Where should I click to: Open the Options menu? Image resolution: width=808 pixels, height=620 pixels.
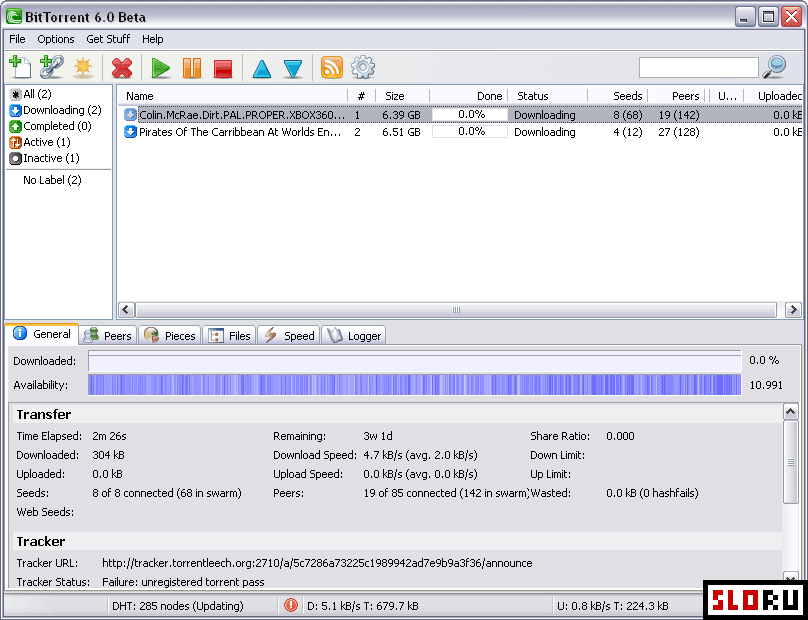tap(56, 39)
